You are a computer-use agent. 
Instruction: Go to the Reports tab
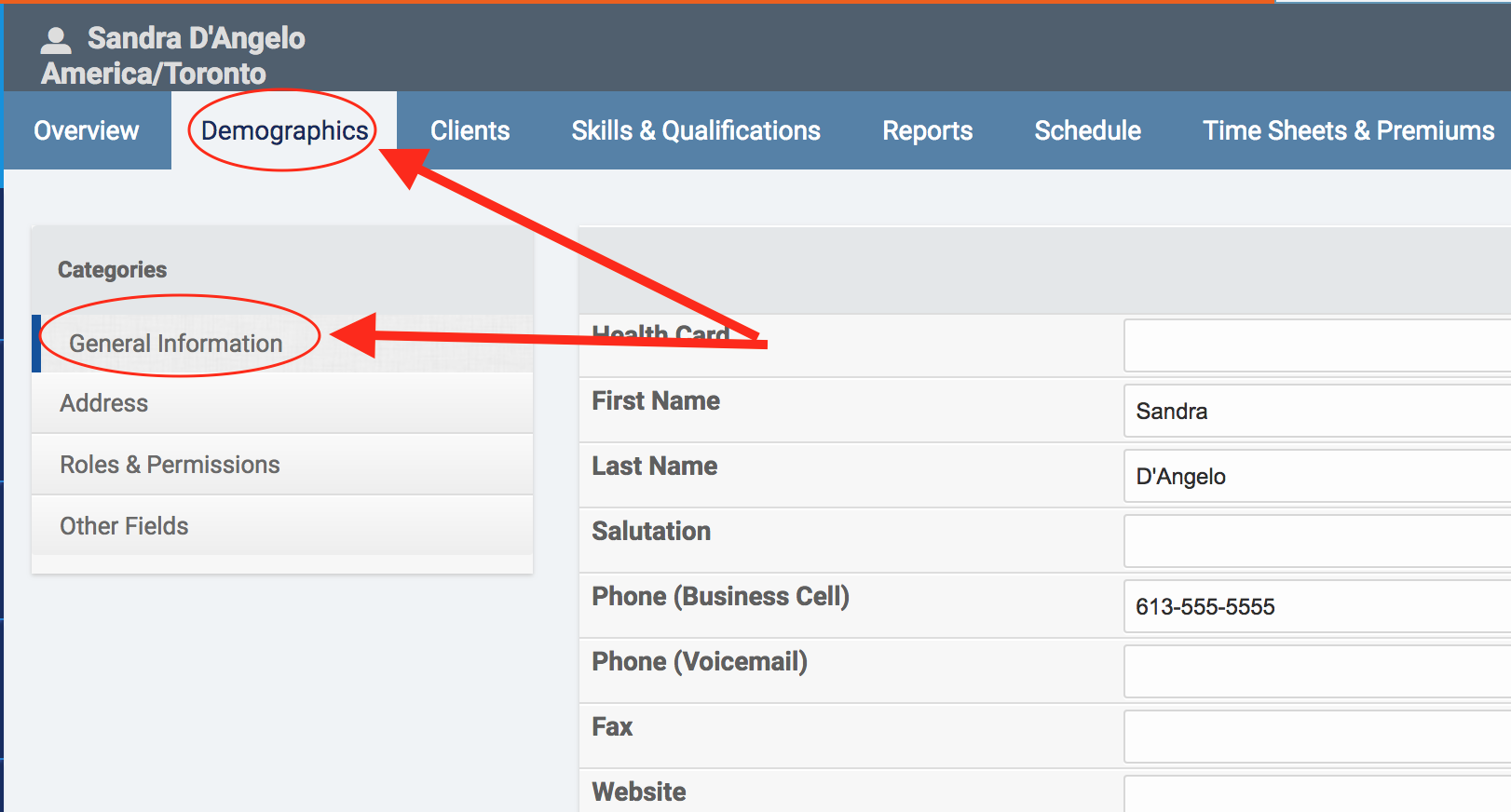pyautogui.click(x=927, y=130)
